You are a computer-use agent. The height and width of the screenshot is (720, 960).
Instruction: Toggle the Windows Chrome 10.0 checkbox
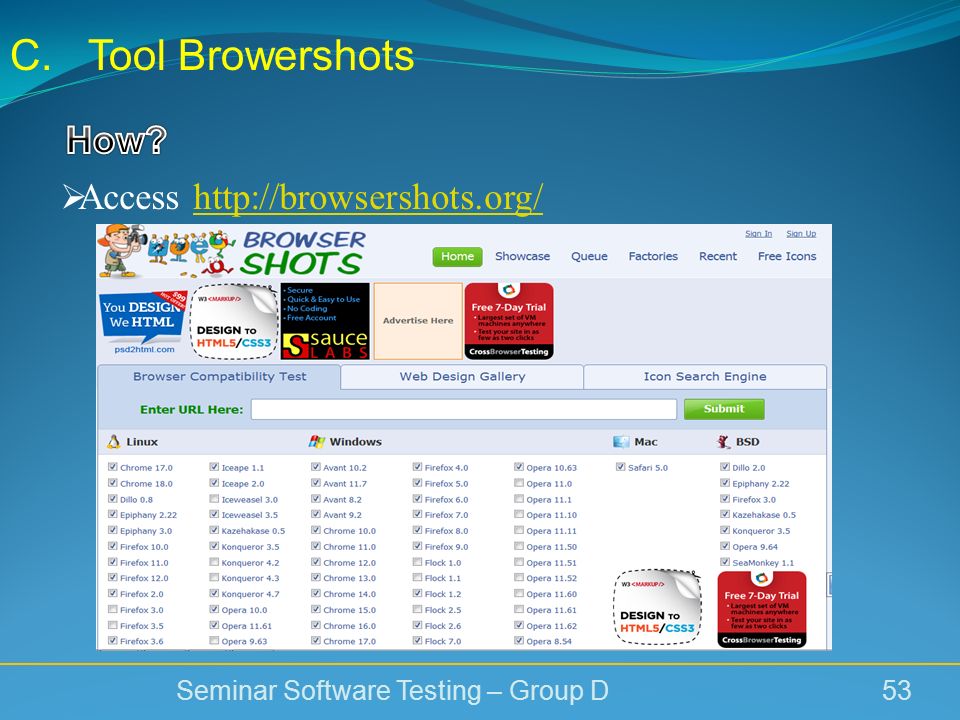pos(316,530)
